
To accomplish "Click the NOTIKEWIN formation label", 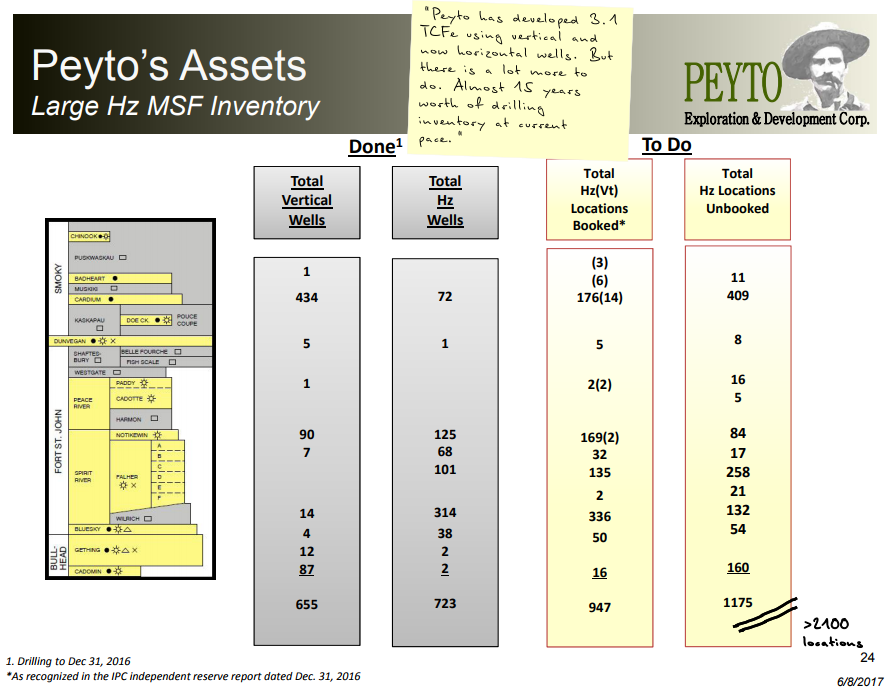I will coord(132,435).
